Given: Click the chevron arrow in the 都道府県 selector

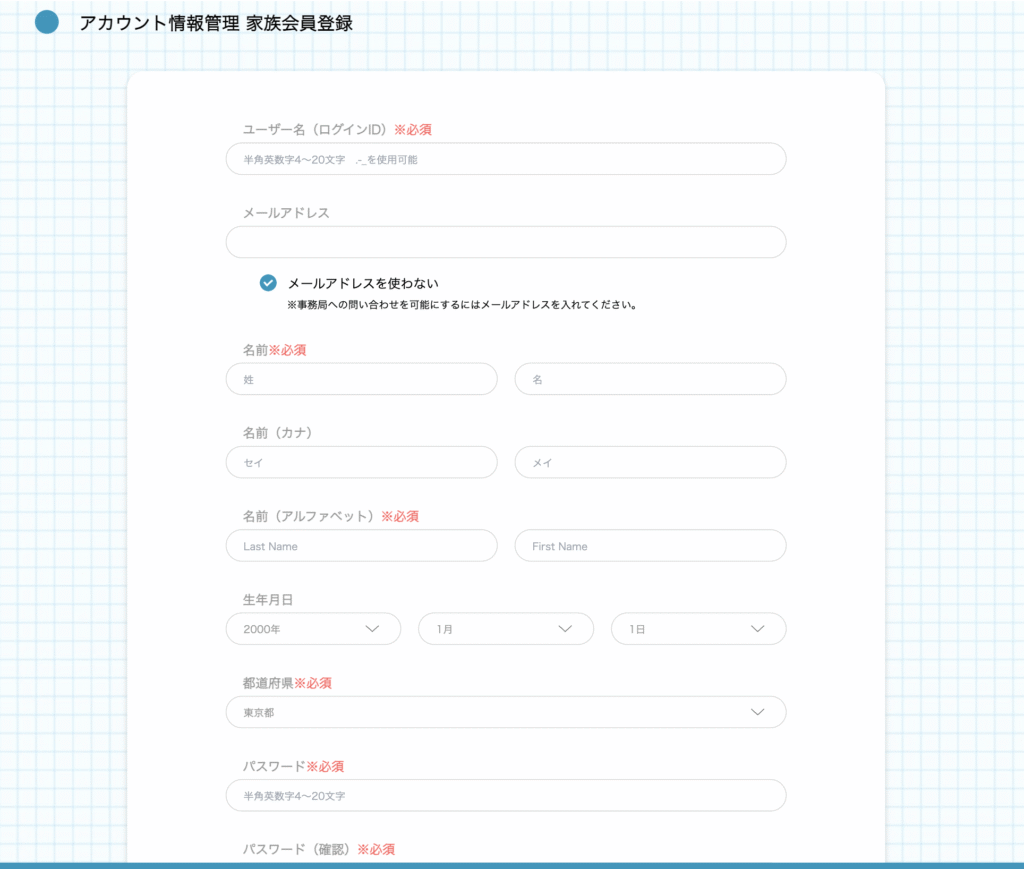Looking at the screenshot, I should click(x=757, y=712).
